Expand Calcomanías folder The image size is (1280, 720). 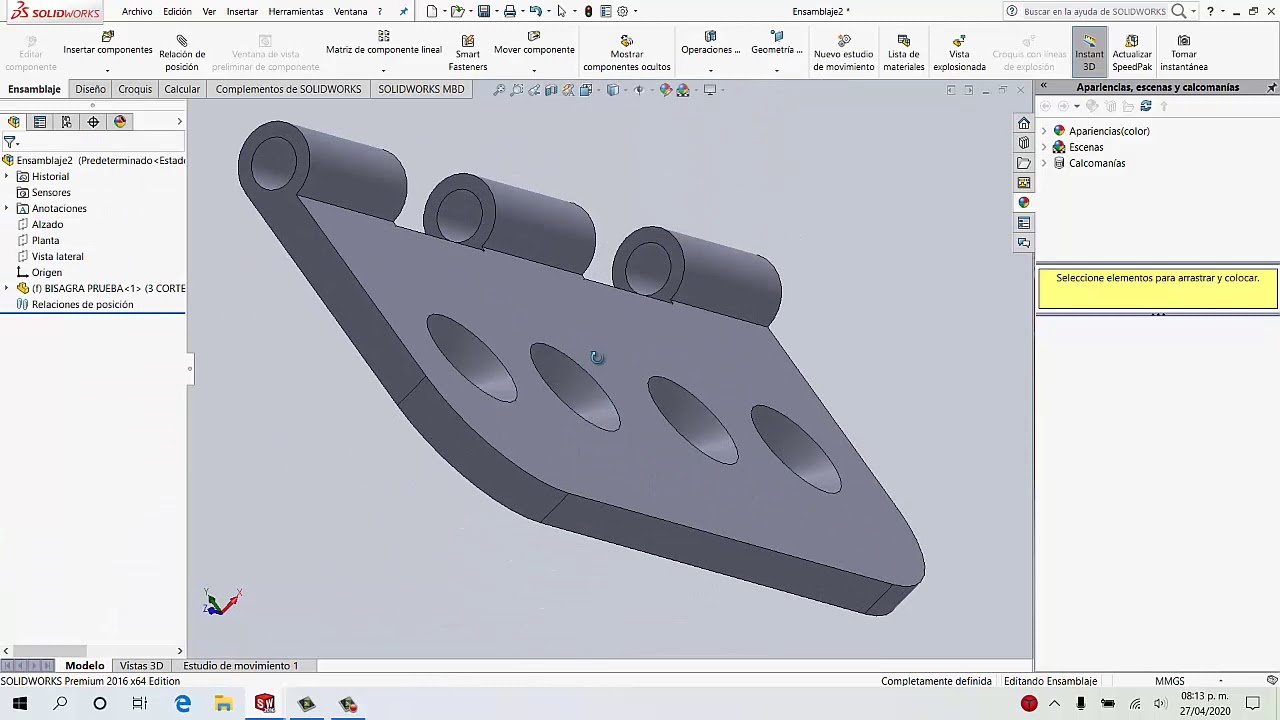[1044, 163]
